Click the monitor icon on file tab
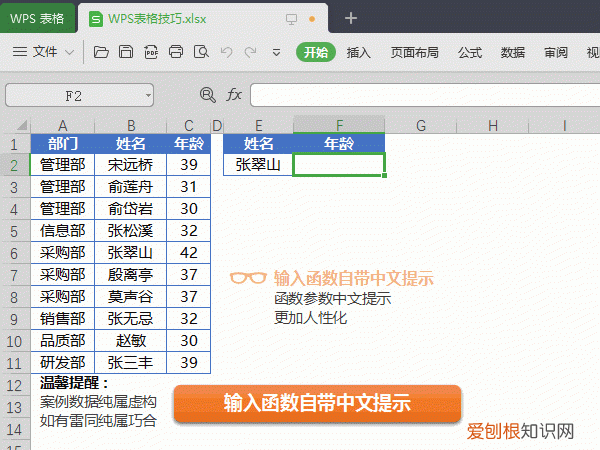Viewport: 600px width, 450px height. pyautogui.click(x=291, y=19)
